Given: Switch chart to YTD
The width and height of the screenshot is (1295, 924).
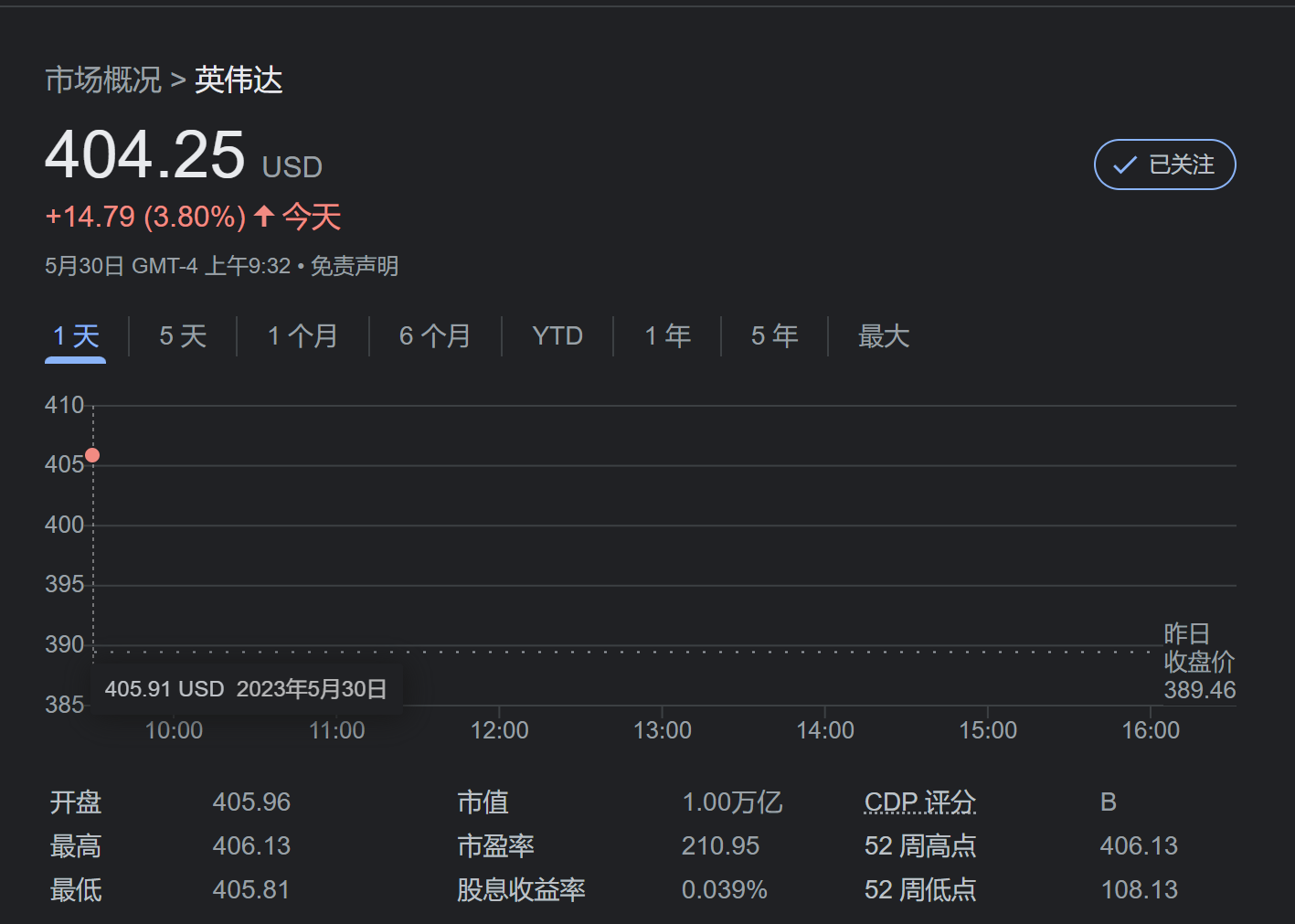Looking at the screenshot, I should [557, 336].
